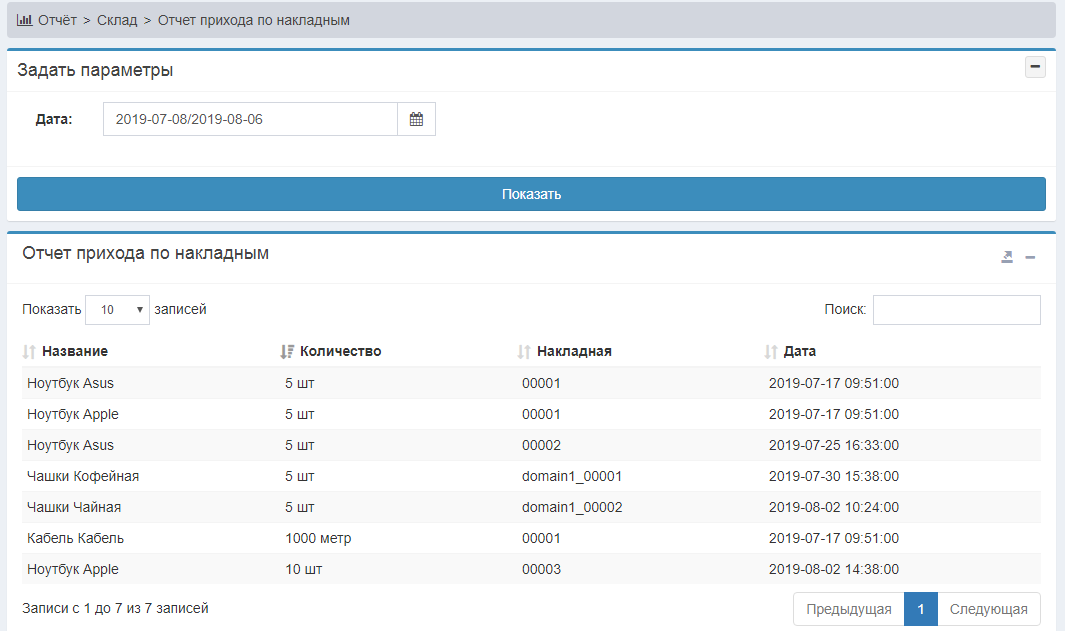This screenshot has width=1065, height=631.
Task: Open the calendar date picker icon
Action: pos(416,119)
